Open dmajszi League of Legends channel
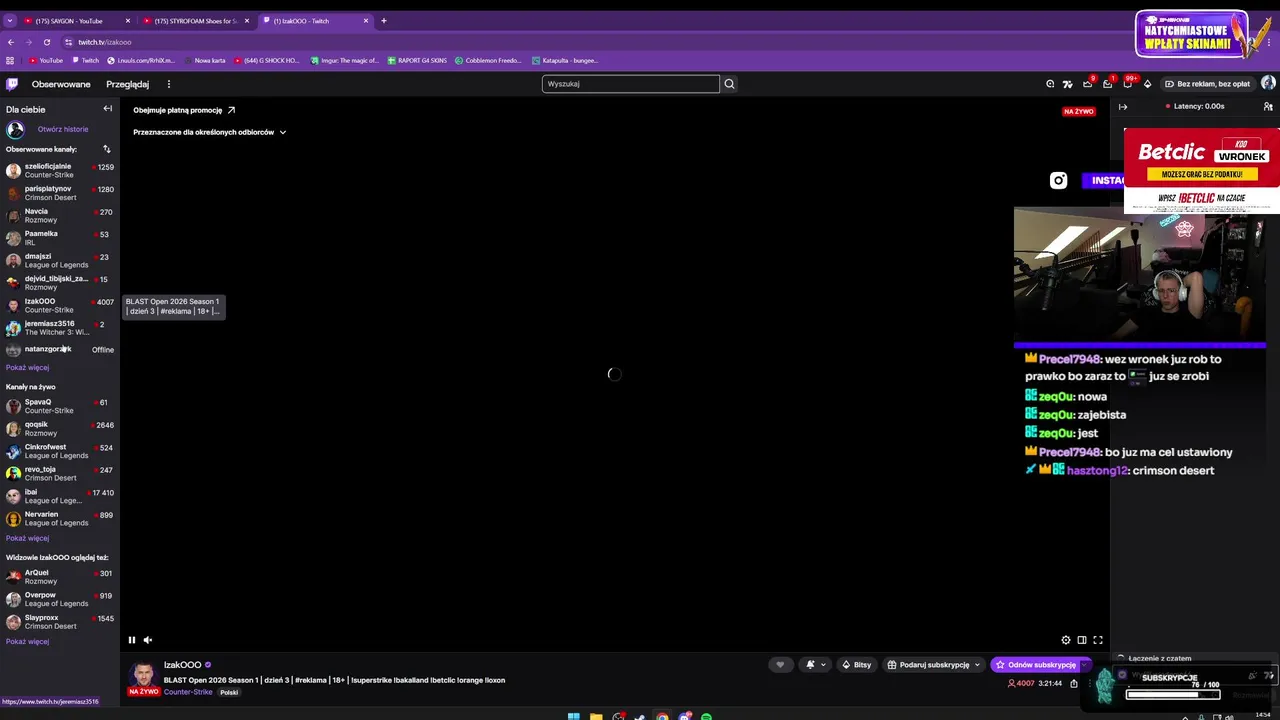The image size is (1280, 720). pos(60,261)
